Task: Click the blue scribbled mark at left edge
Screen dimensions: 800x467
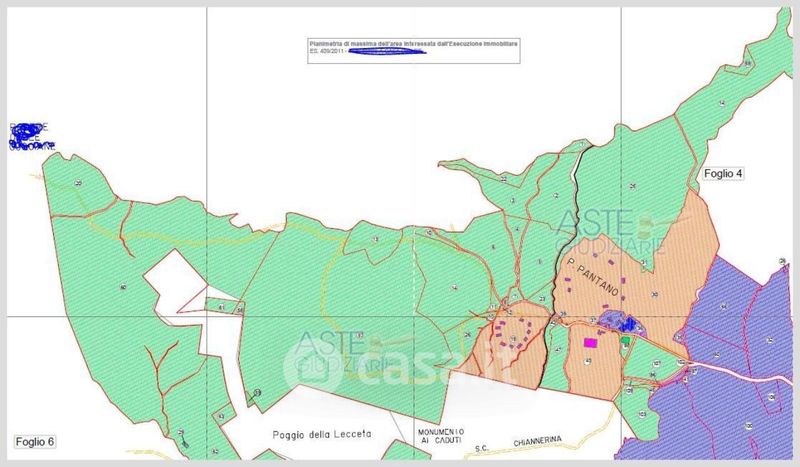Action: tap(30, 137)
